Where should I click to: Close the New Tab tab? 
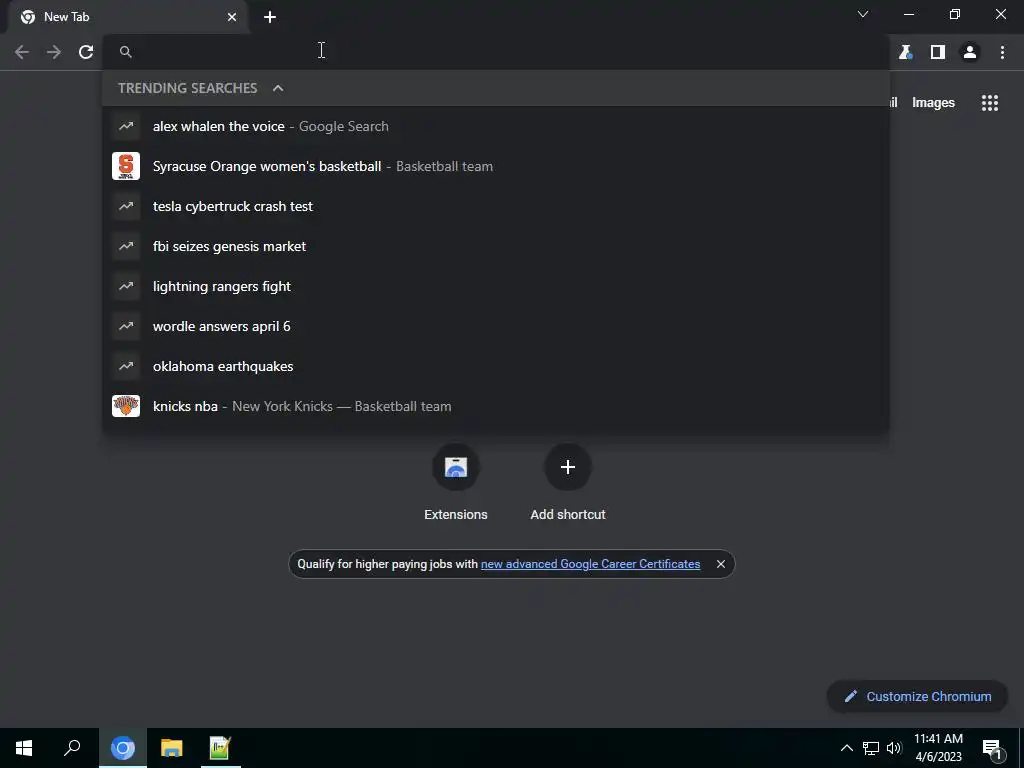232,17
